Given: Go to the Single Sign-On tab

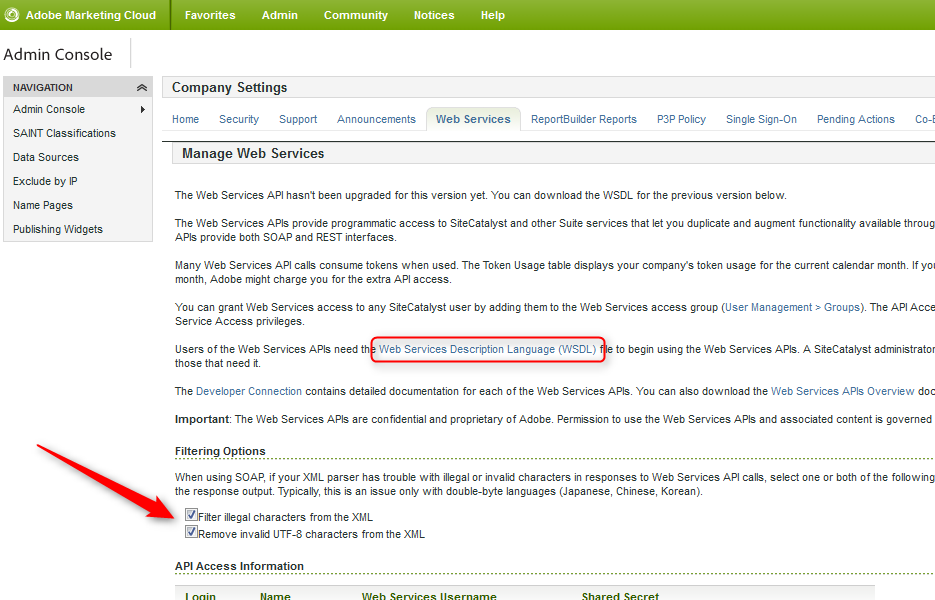Looking at the screenshot, I should 761,119.
